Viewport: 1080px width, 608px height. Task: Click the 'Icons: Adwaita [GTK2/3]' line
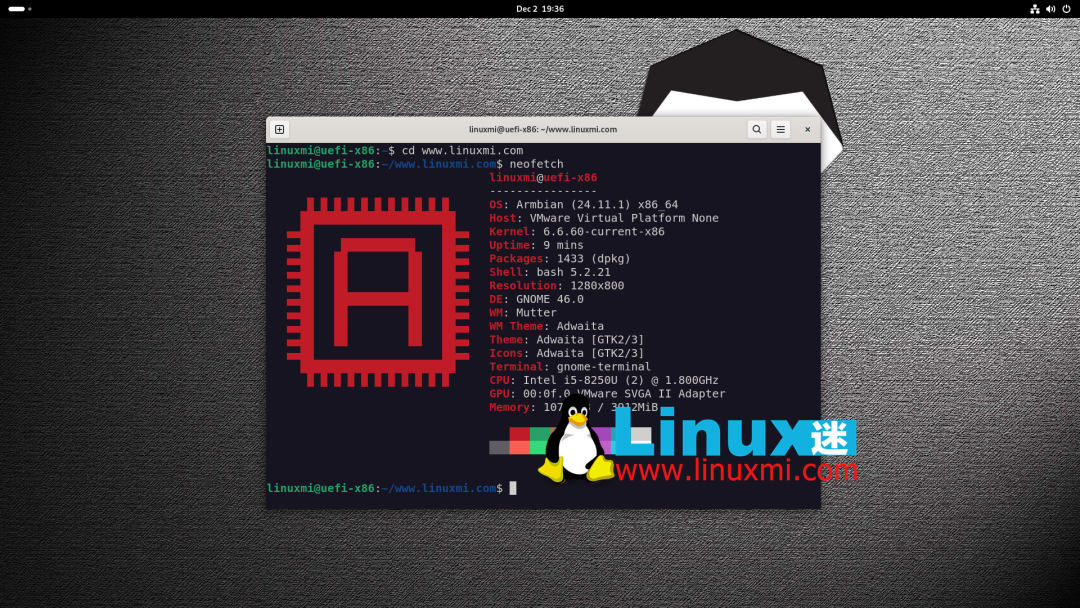tap(567, 353)
